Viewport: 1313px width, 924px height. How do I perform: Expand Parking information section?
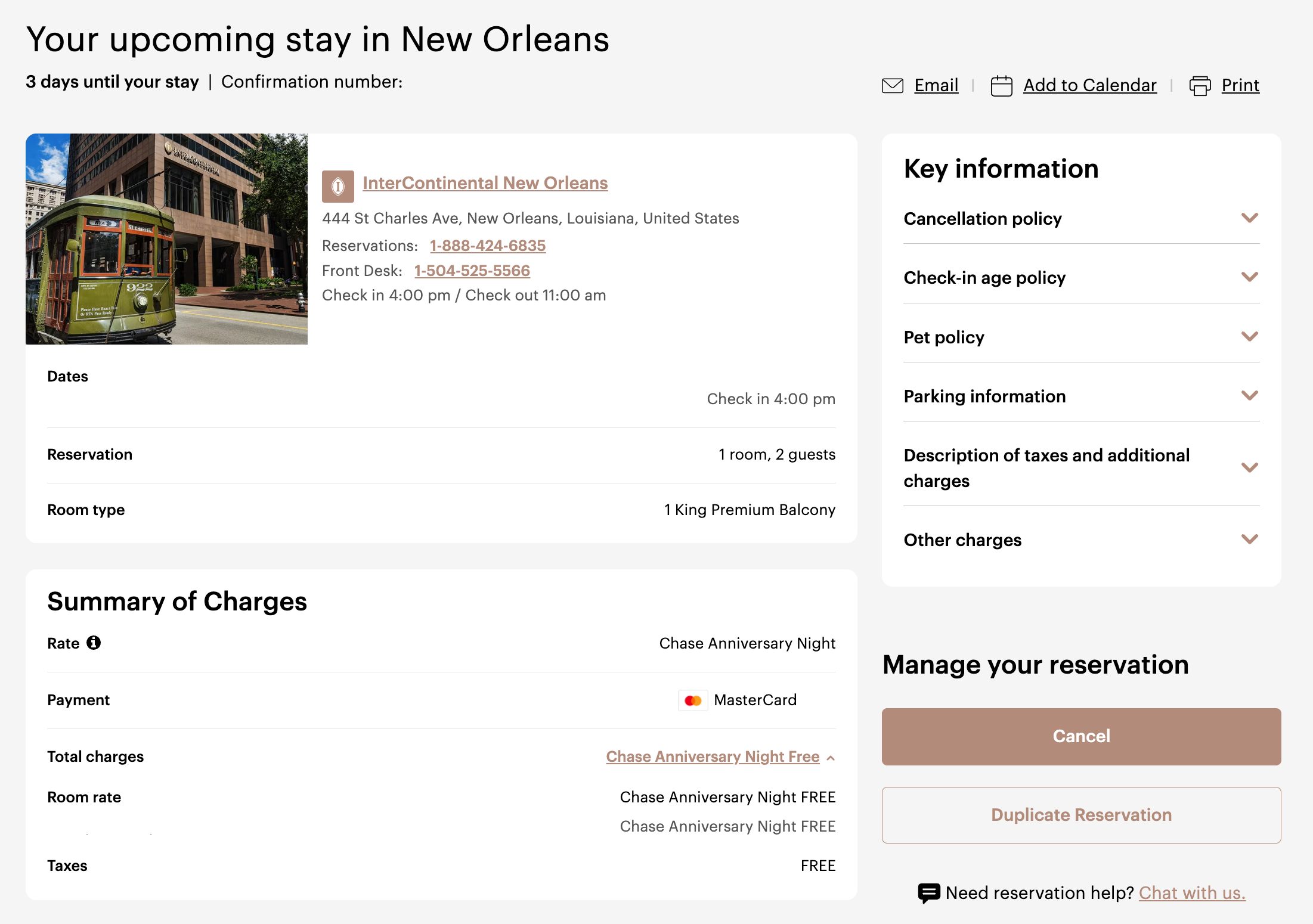tap(1249, 396)
